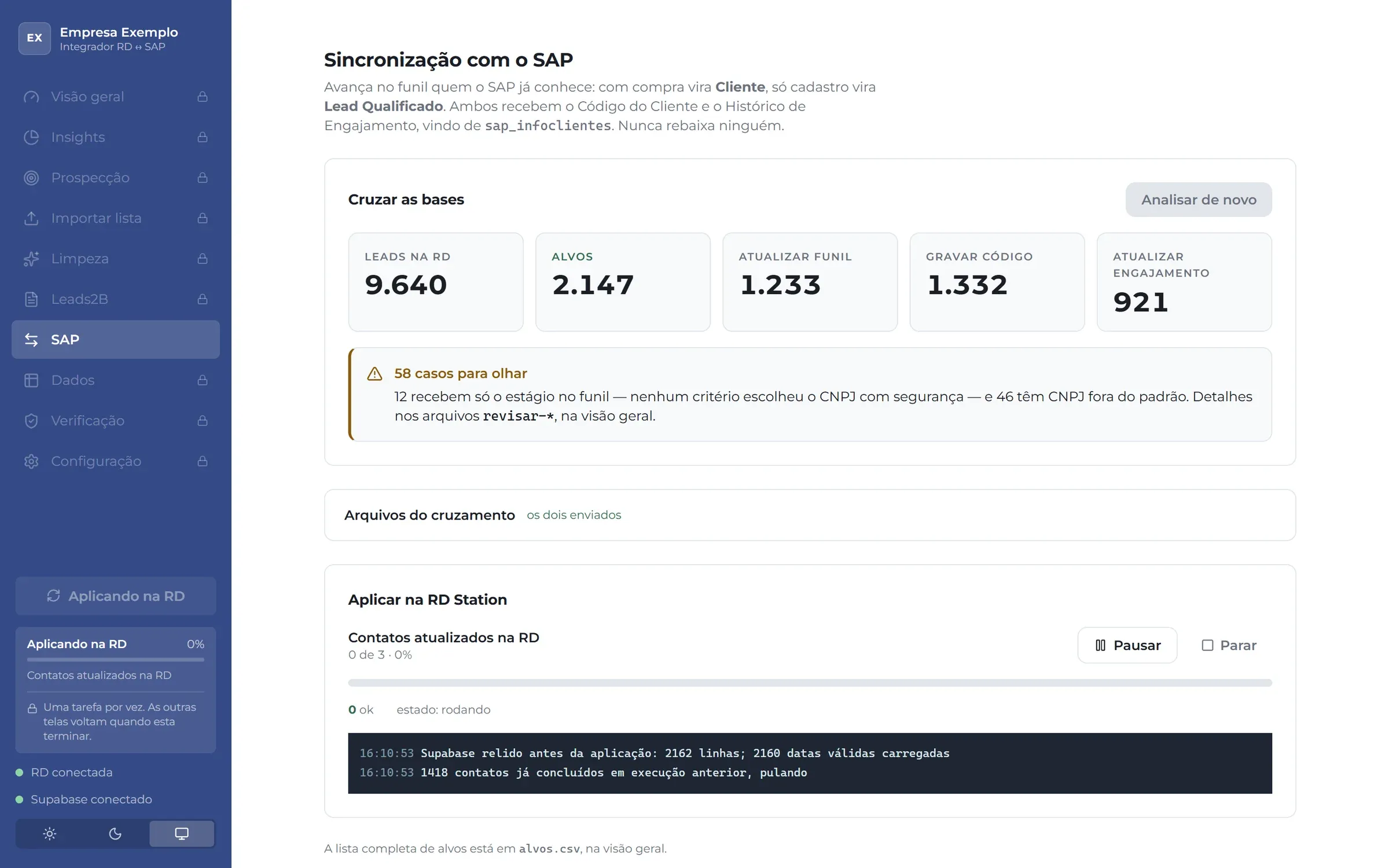Viewport: 1389px width, 868px height.
Task: Click the 'os dois enviados' label
Action: pyautogui.click(x=574, y=515)
